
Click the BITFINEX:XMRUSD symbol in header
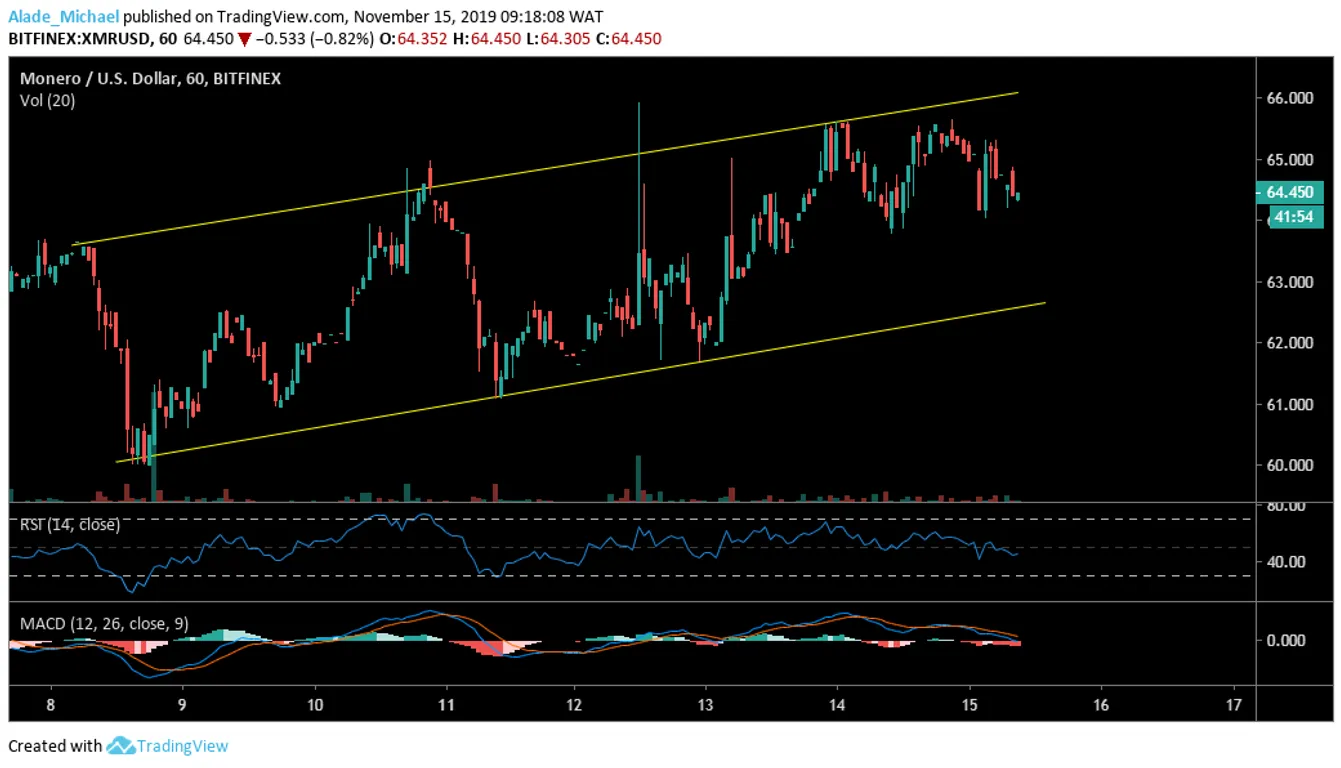point(80,39)
